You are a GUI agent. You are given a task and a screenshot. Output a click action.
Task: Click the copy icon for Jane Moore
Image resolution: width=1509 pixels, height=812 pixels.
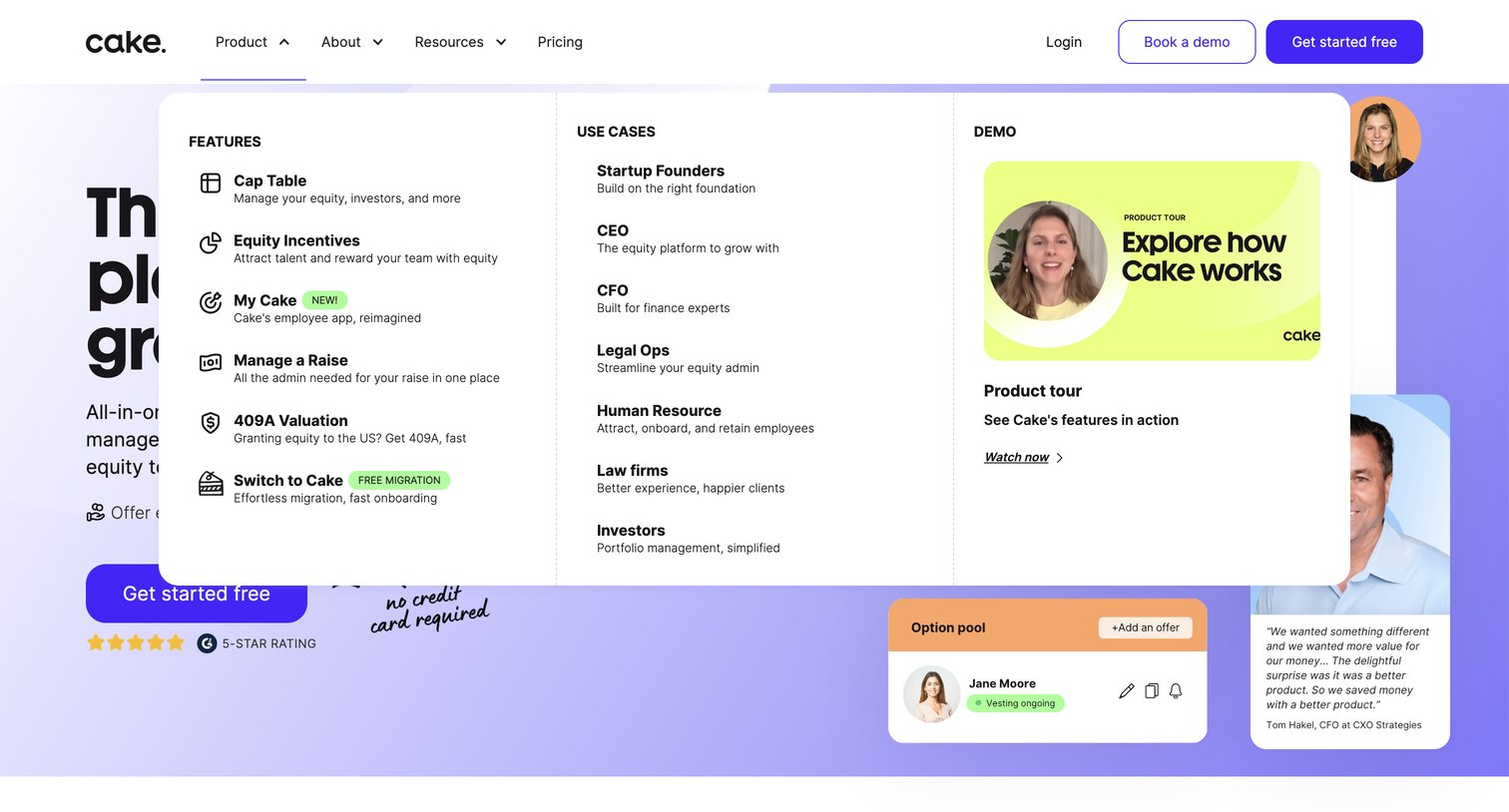point(1152,690)
